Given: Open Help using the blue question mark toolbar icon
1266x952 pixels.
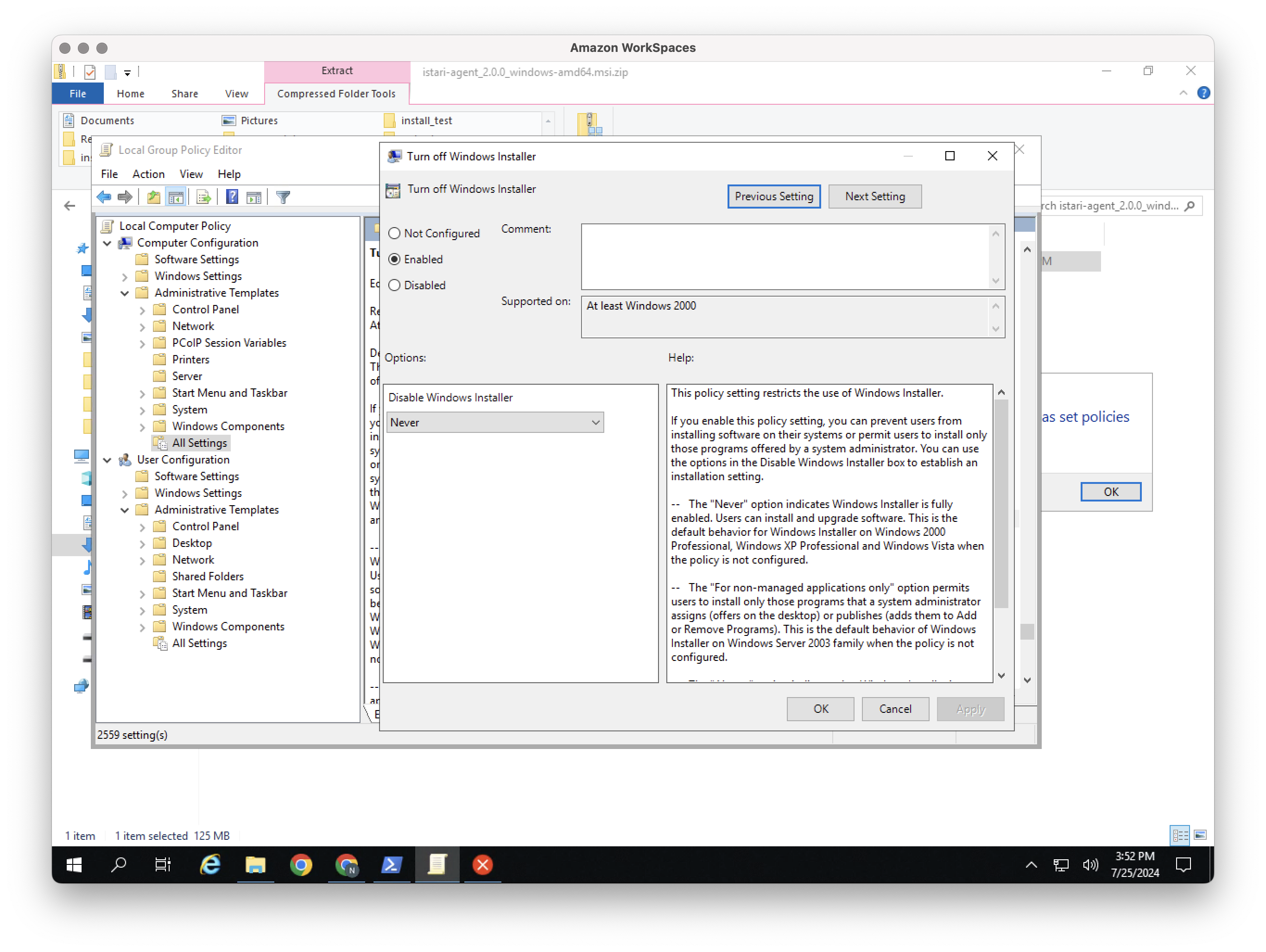Looking at the screenshot, I should [232, 197].
